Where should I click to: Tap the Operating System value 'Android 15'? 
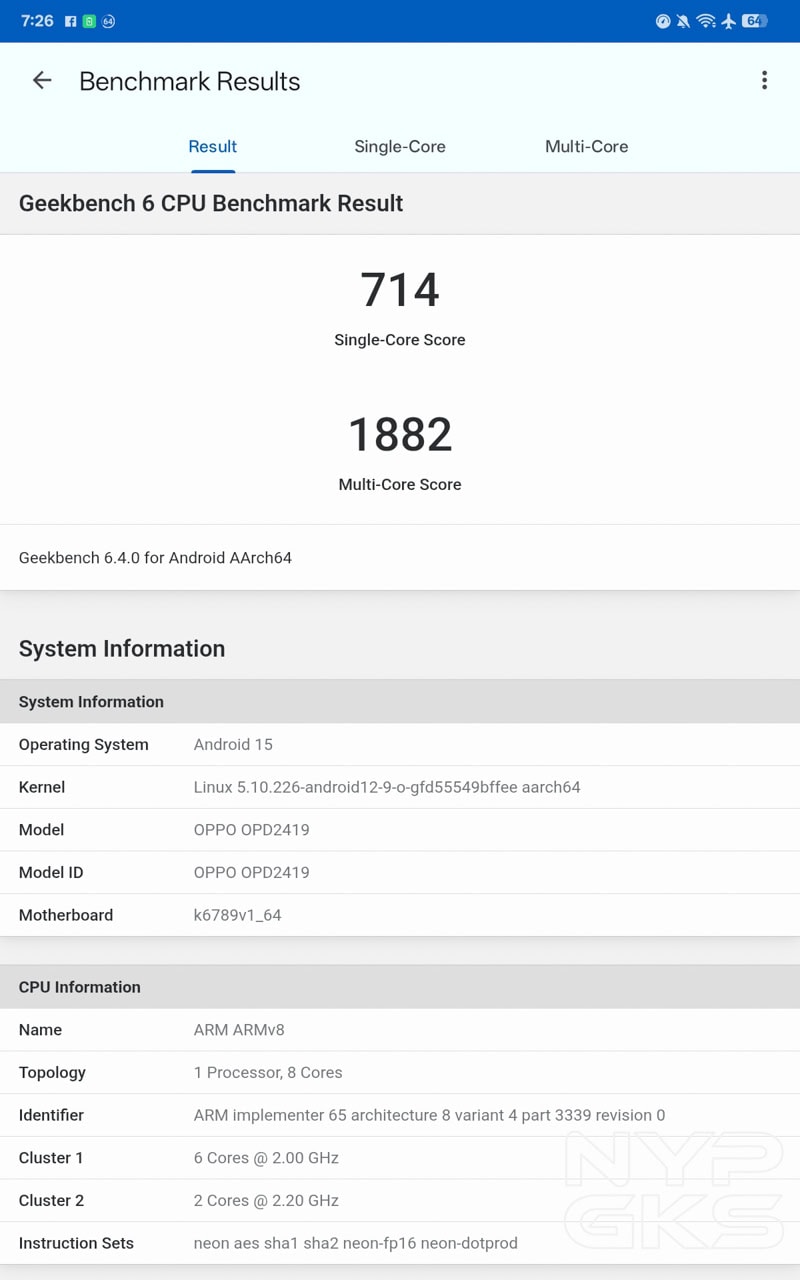point(233,745)
